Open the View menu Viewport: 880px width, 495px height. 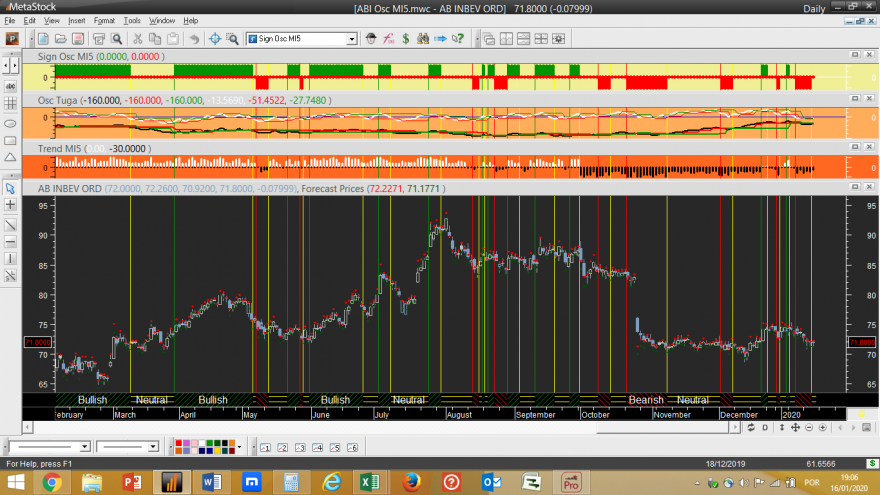(x=52, y=21)
